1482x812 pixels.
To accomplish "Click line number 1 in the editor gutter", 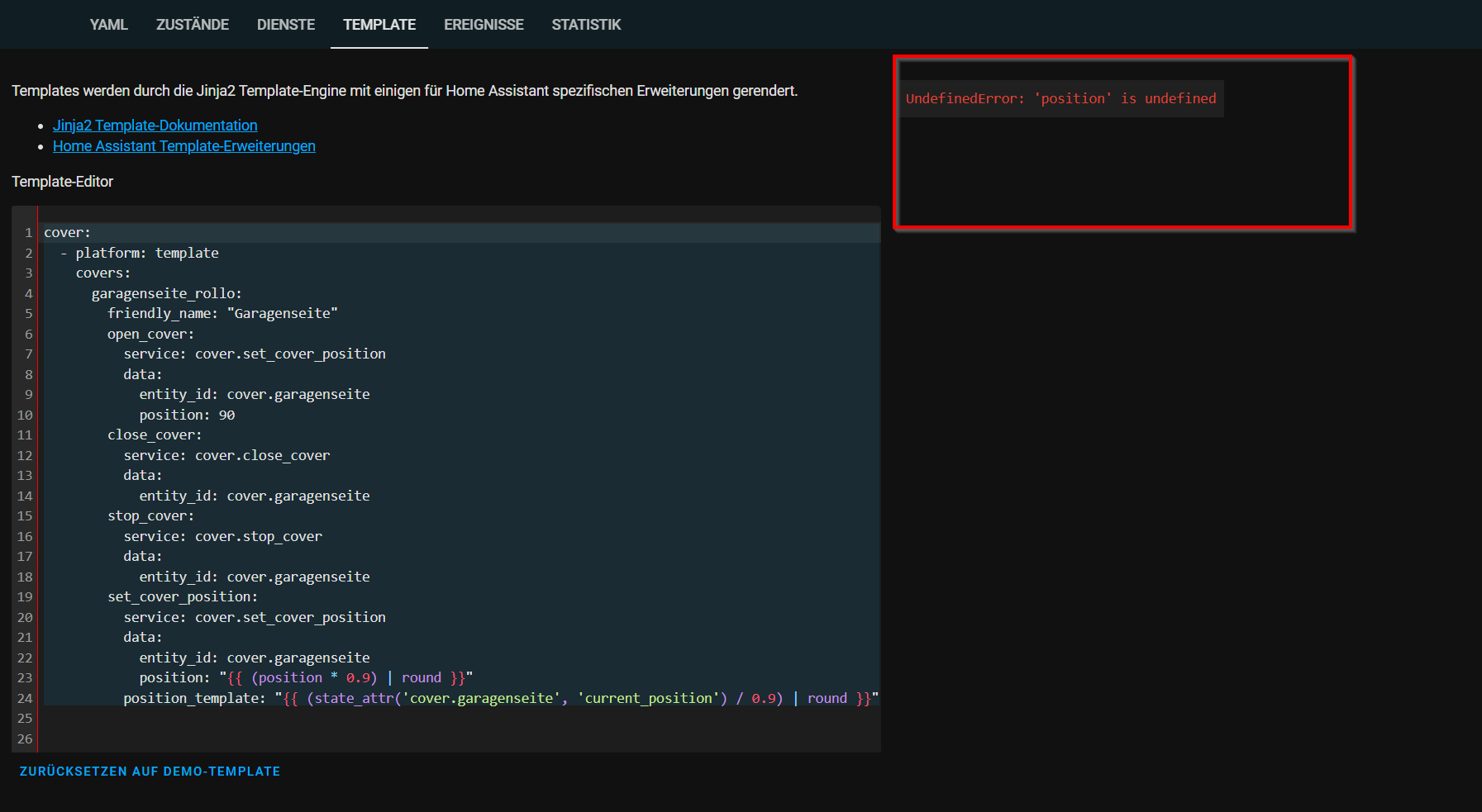I will click(x=28, y=233).
